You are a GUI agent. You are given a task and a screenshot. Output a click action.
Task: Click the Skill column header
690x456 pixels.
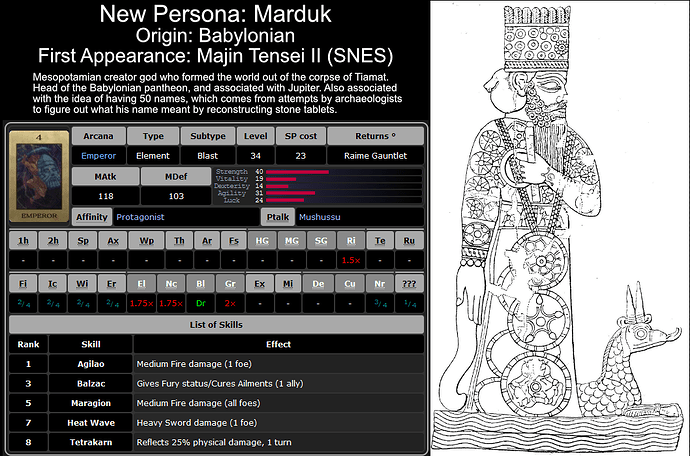[91, 344]
